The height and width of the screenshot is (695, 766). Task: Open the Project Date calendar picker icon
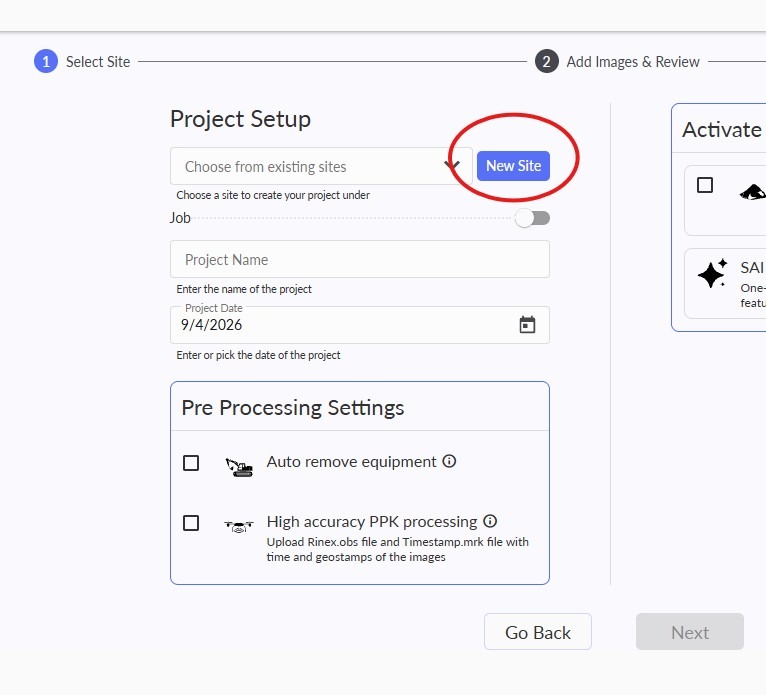[x=527, y=325]
